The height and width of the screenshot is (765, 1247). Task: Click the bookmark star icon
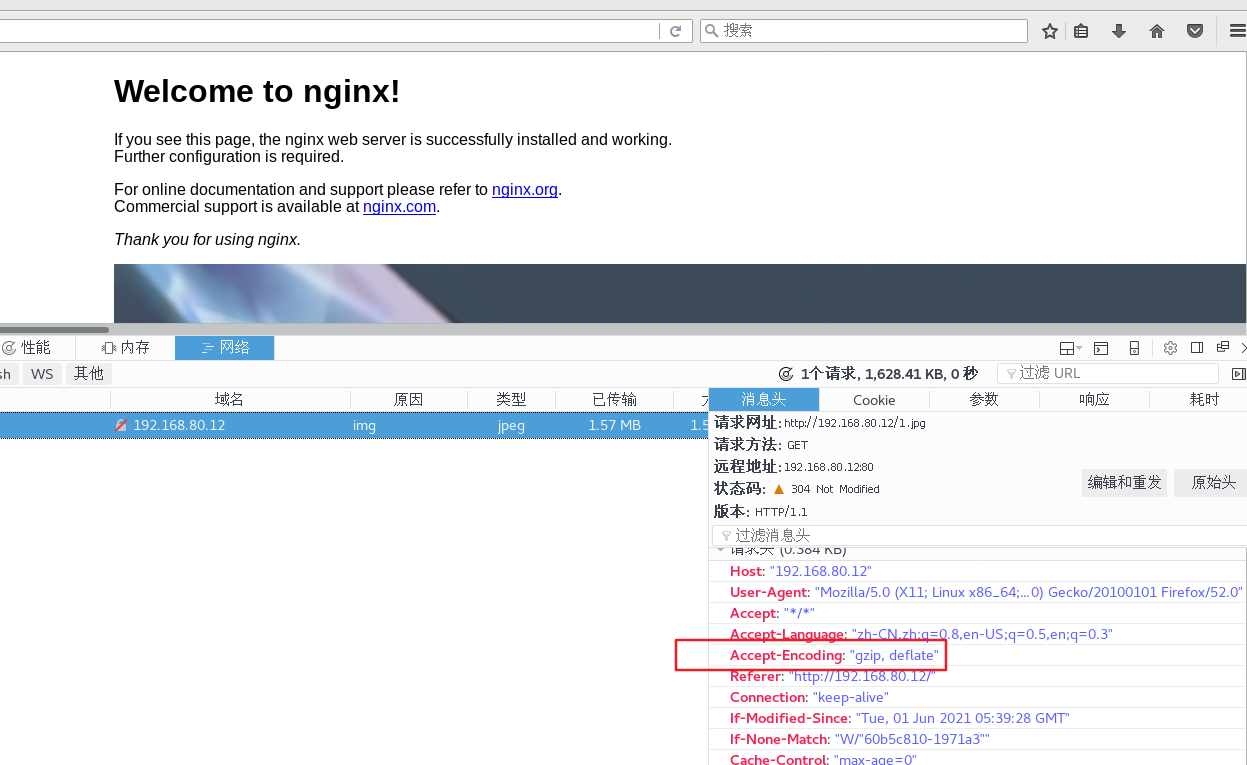coord(1049,31)
